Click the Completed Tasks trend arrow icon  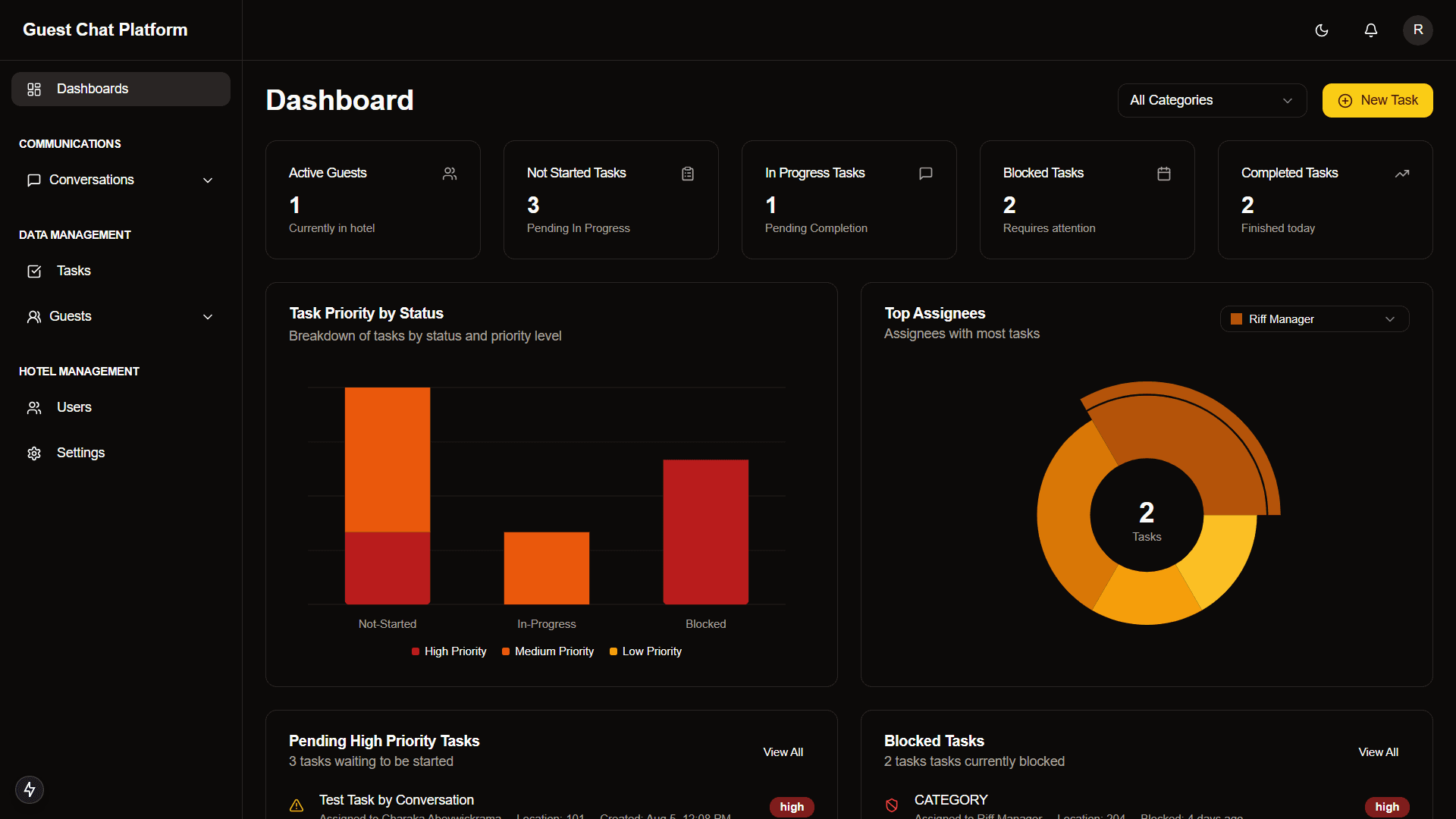point(1401,174)
